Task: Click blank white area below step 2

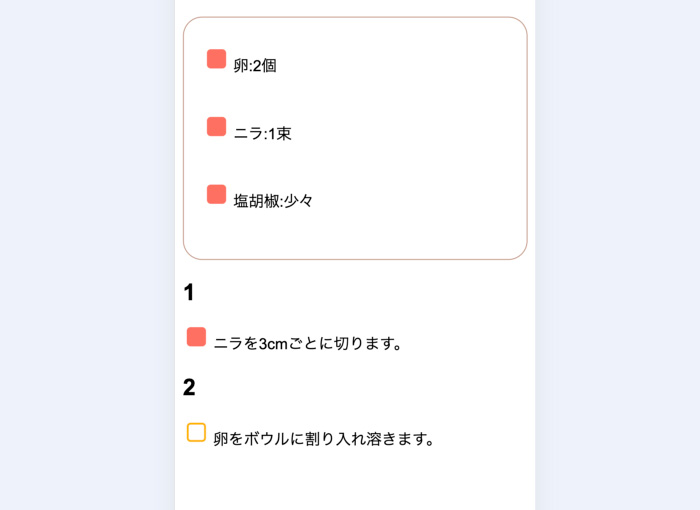Action: click(x=355, y=485)
